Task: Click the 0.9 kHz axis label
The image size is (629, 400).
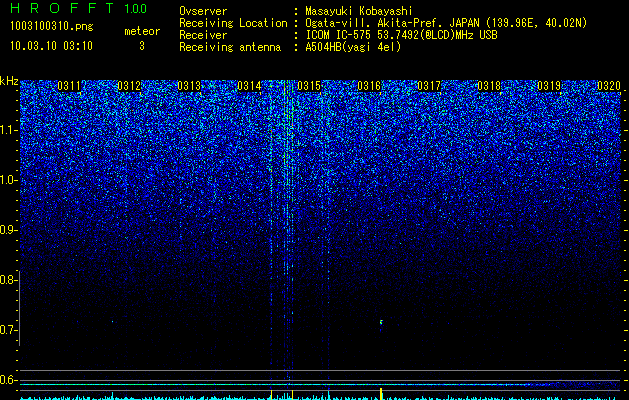Action: coord(8,230)
